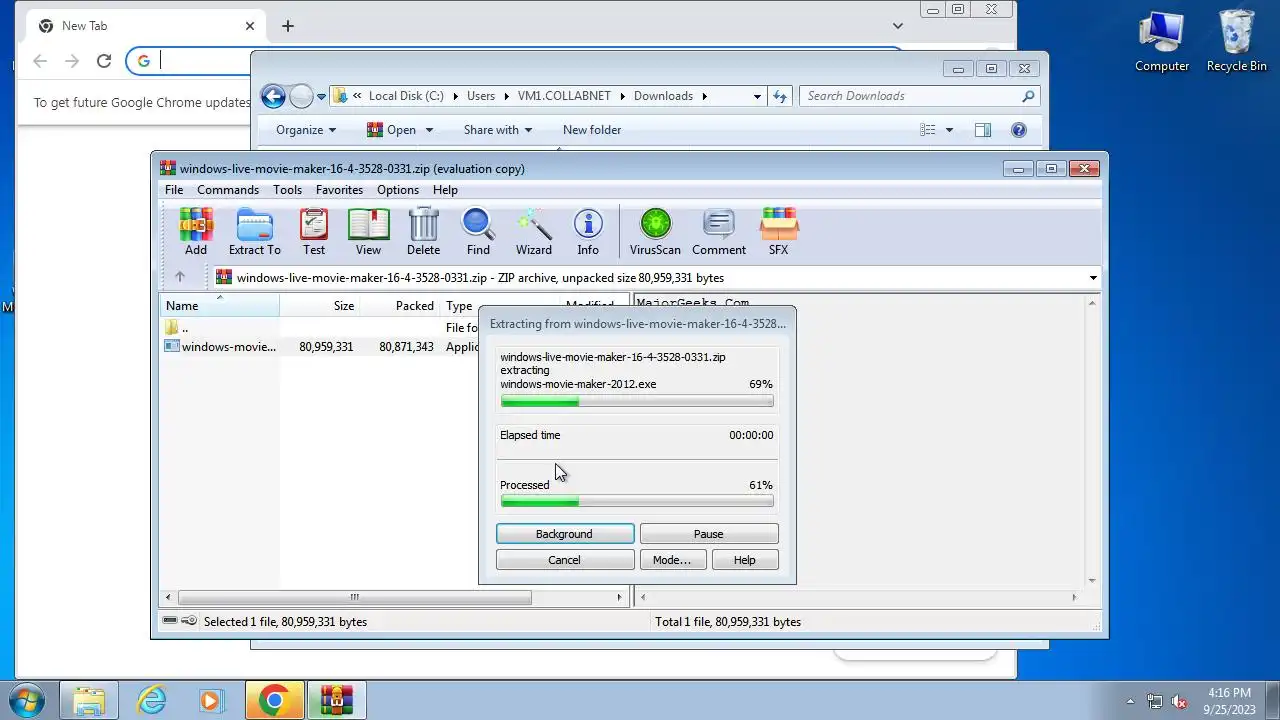
Task: Open the Organize dropdown in Explorer
Action: (x=306, y=130)
